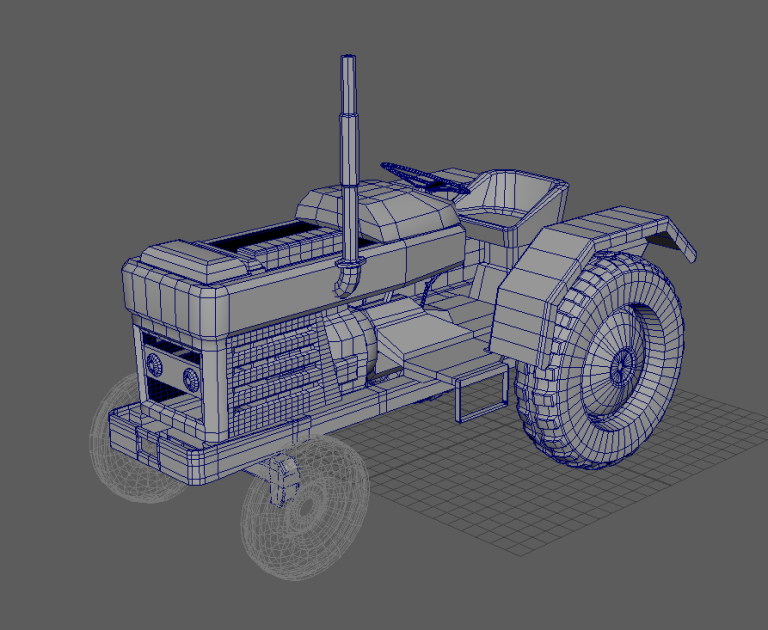Select the curved exhaust elbow joint
Viewport: 768px width, 630px height.
pyautogui.click(x=347, y=277)
